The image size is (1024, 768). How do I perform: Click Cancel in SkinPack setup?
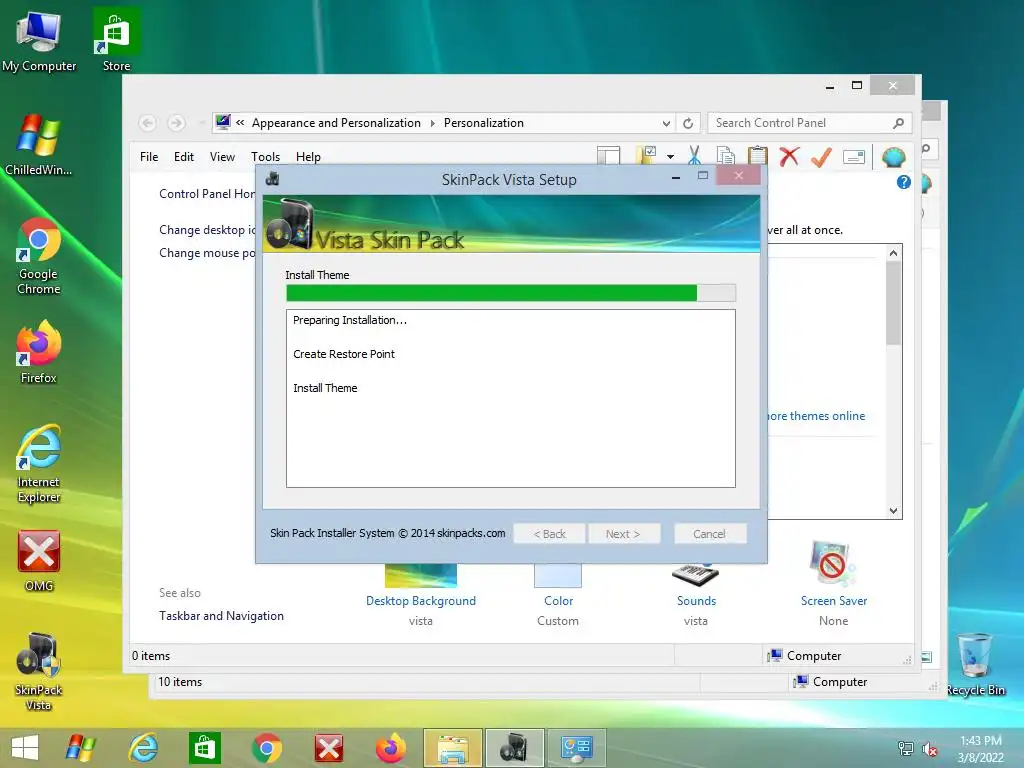(x=710, y=534)
